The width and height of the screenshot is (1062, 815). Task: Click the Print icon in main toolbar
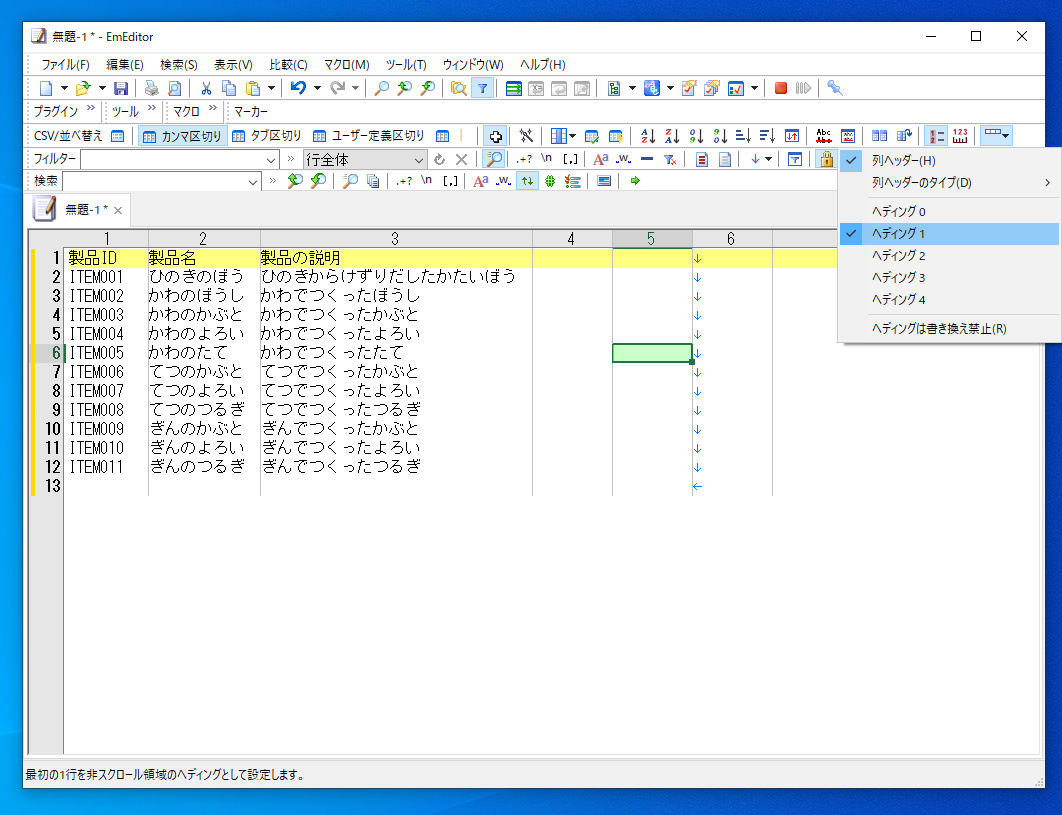pos(152,89)
